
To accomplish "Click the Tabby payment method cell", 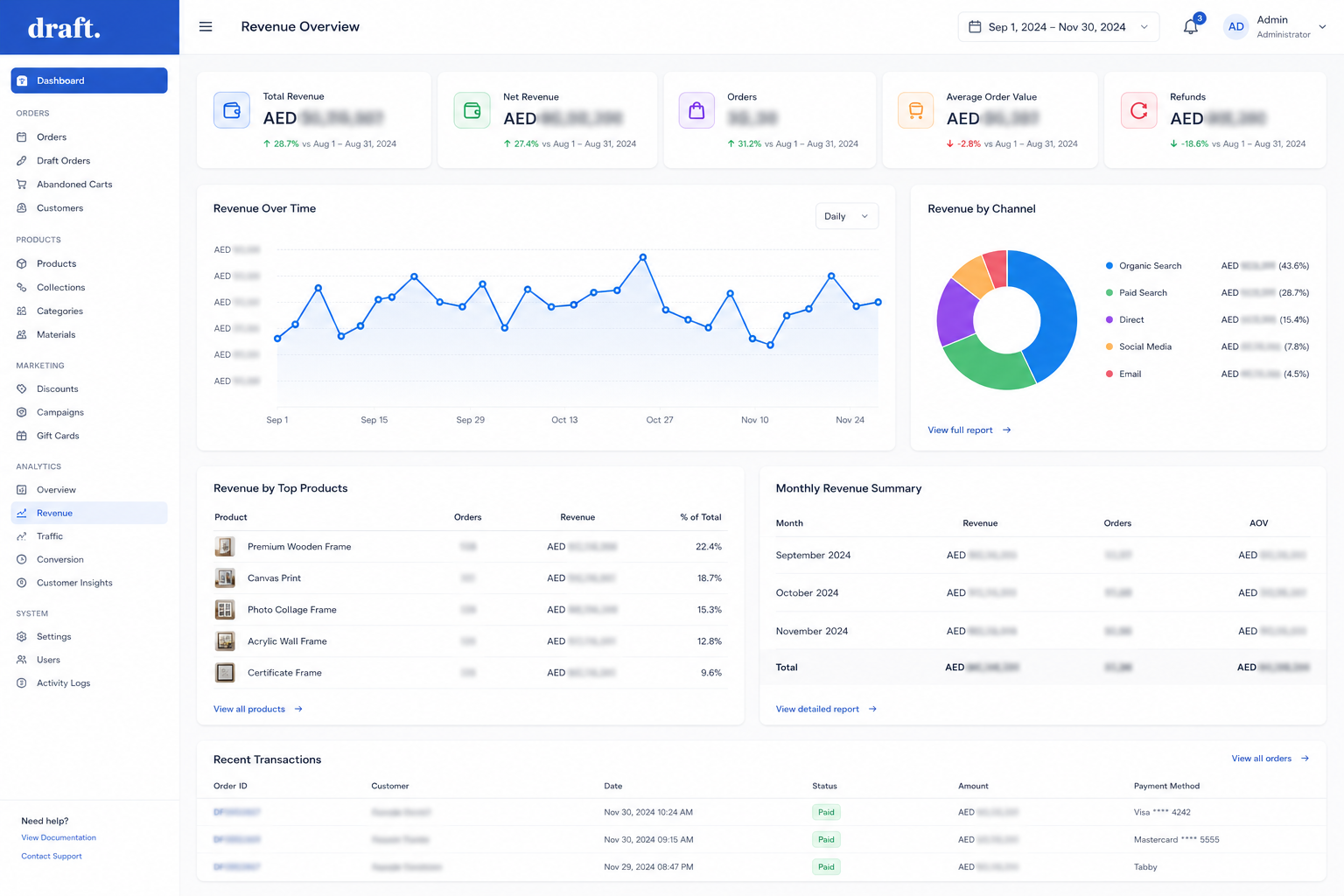I will [1145, 867].
